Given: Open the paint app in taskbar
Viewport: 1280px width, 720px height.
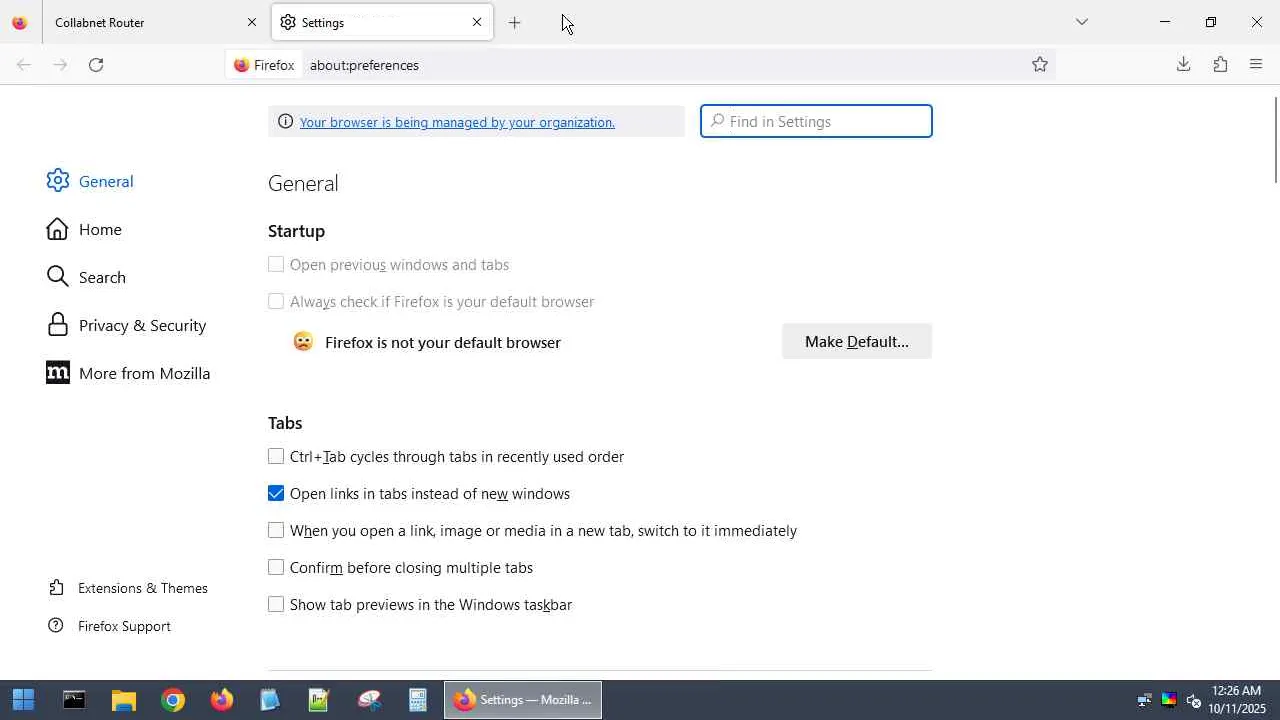Looking at the screenshot, I should tap(369, 700).
